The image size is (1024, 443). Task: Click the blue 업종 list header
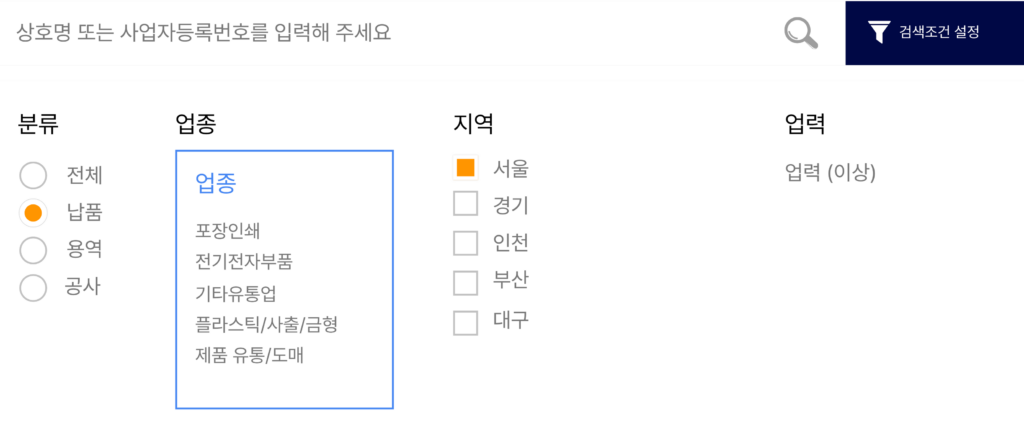coord(215,182)
